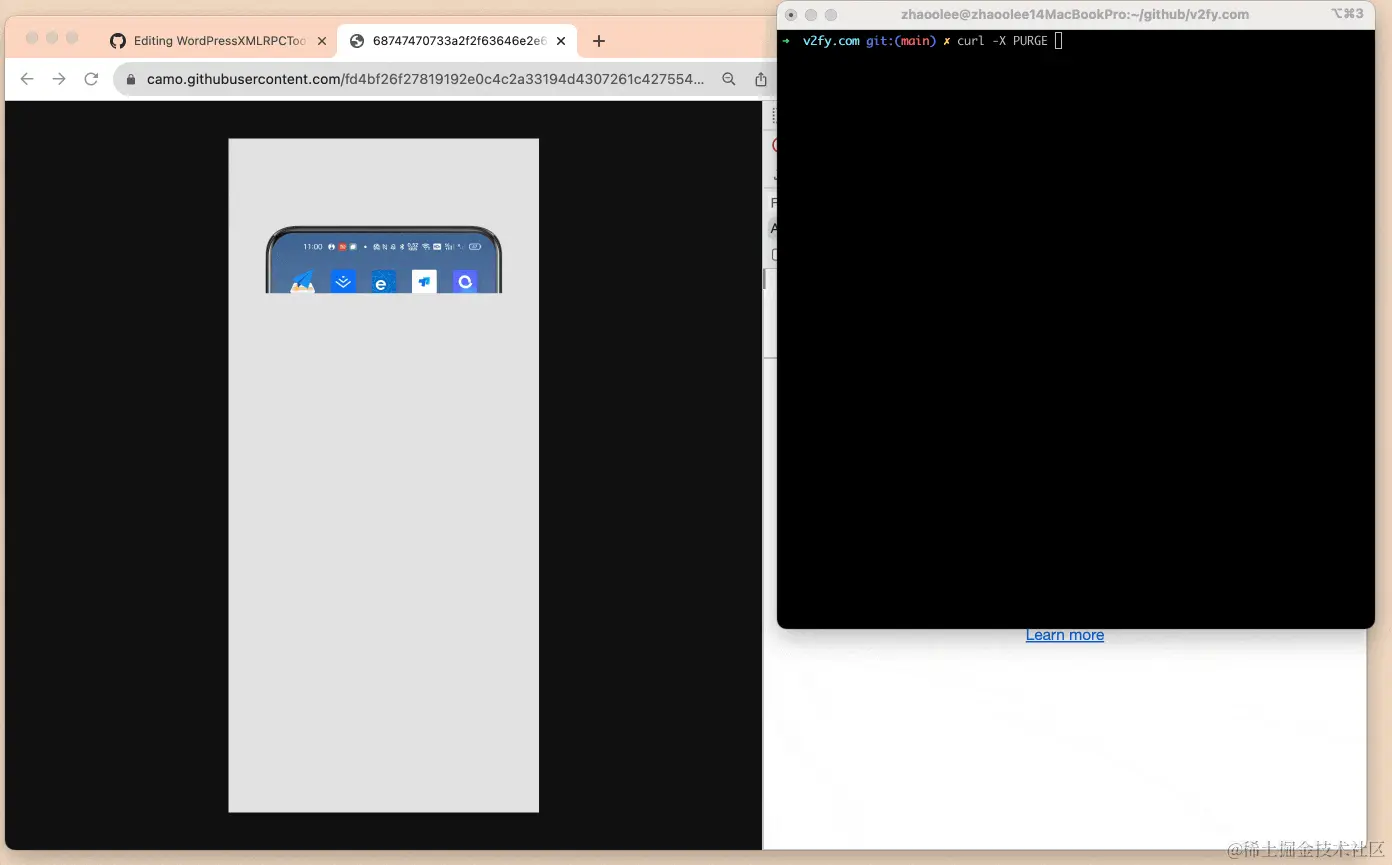Click the browser forward arrow
This screenshot has width=1392, height=865.
pos(59,79)
